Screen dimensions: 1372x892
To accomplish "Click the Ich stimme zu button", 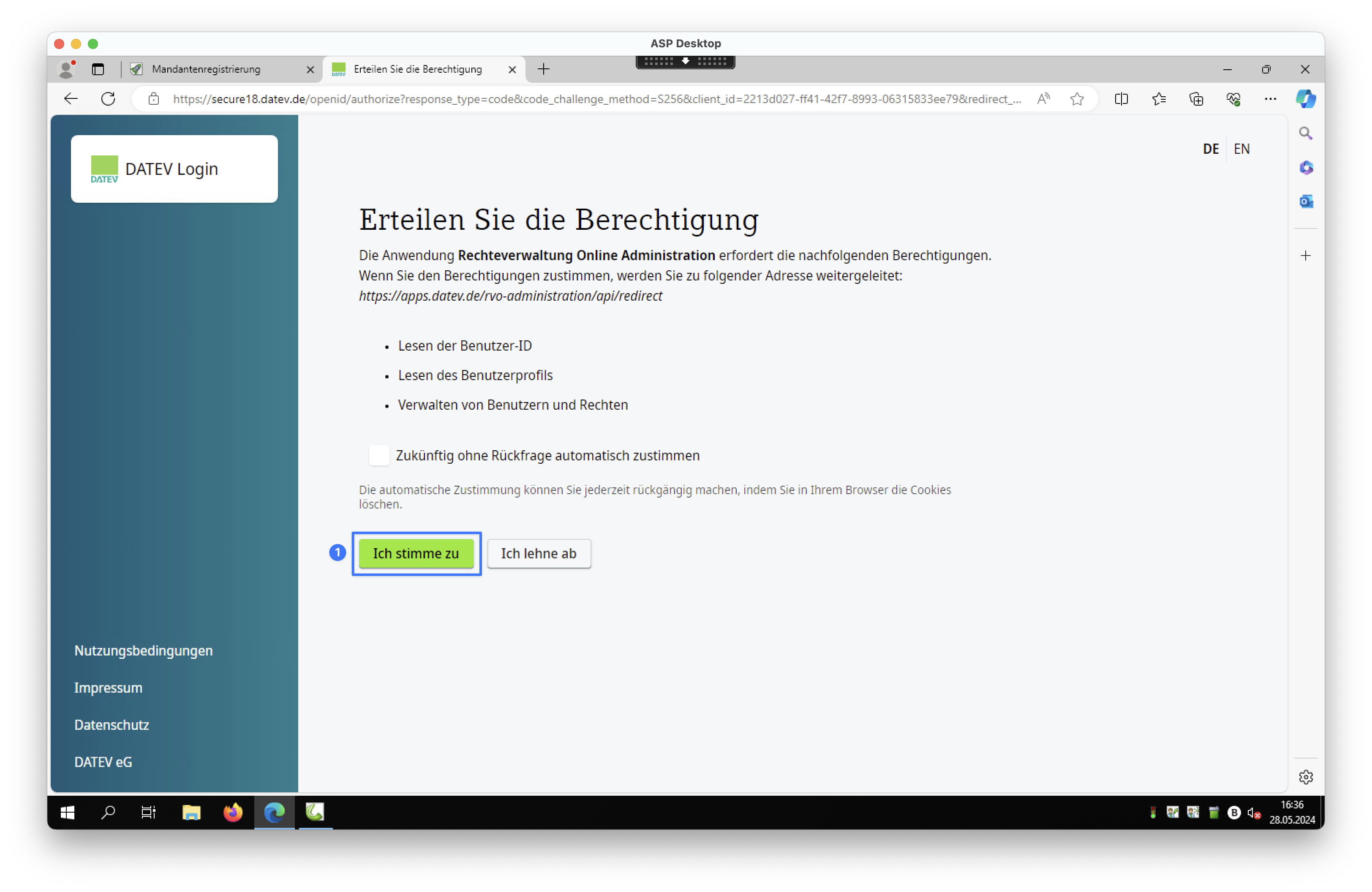I will [x=416, y=553].
